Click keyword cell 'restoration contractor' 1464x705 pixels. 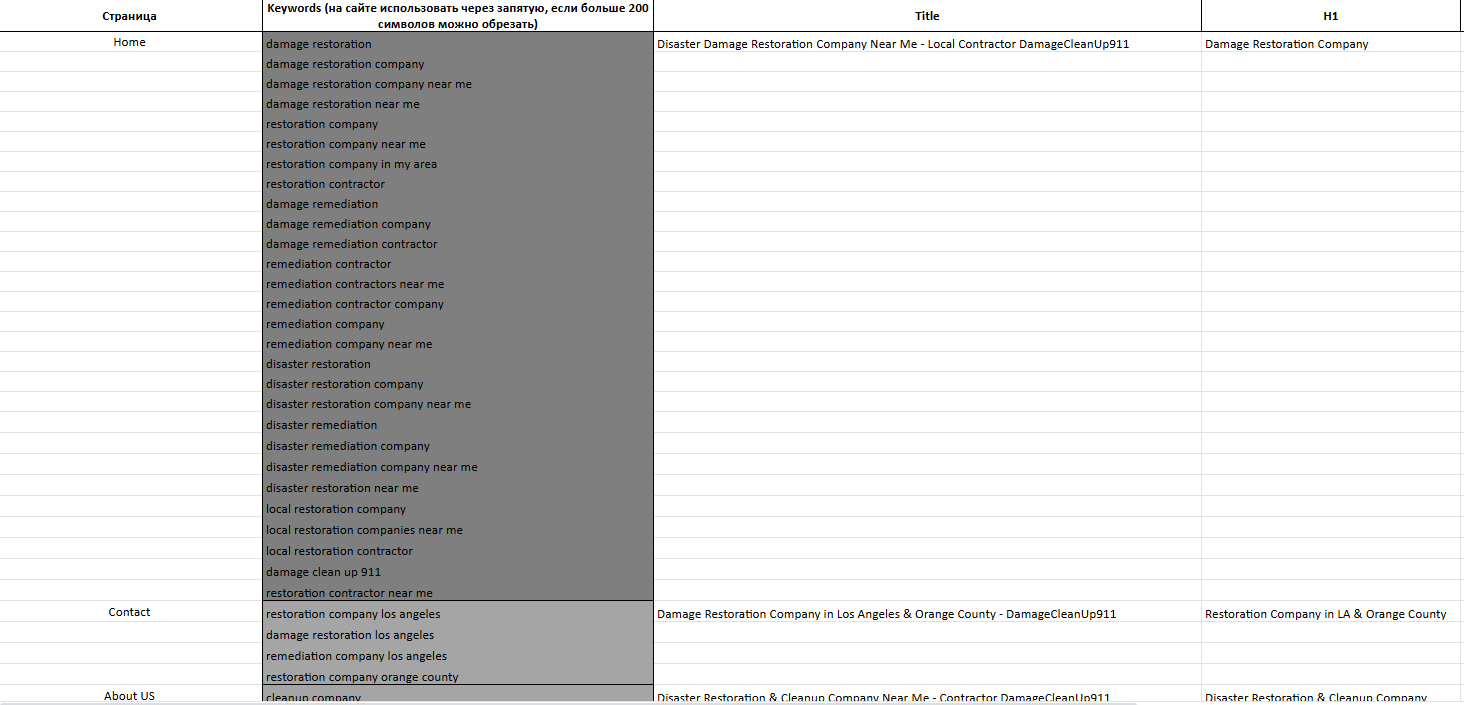pos(458,184)
